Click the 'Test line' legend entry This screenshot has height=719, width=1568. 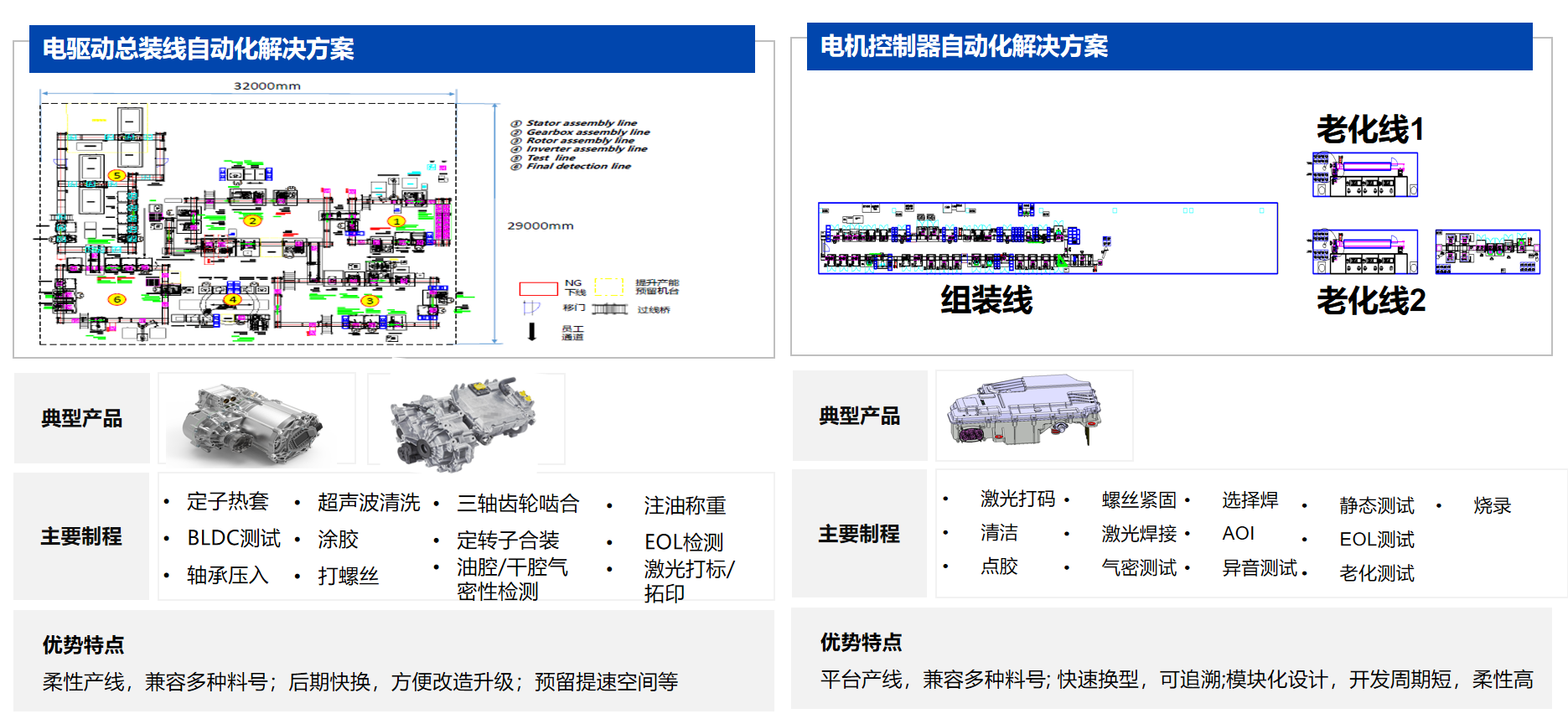(543, 158)
